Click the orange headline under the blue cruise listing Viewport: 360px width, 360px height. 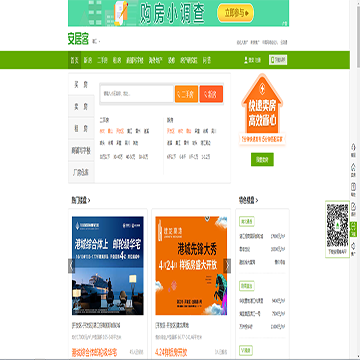point(94,352)
